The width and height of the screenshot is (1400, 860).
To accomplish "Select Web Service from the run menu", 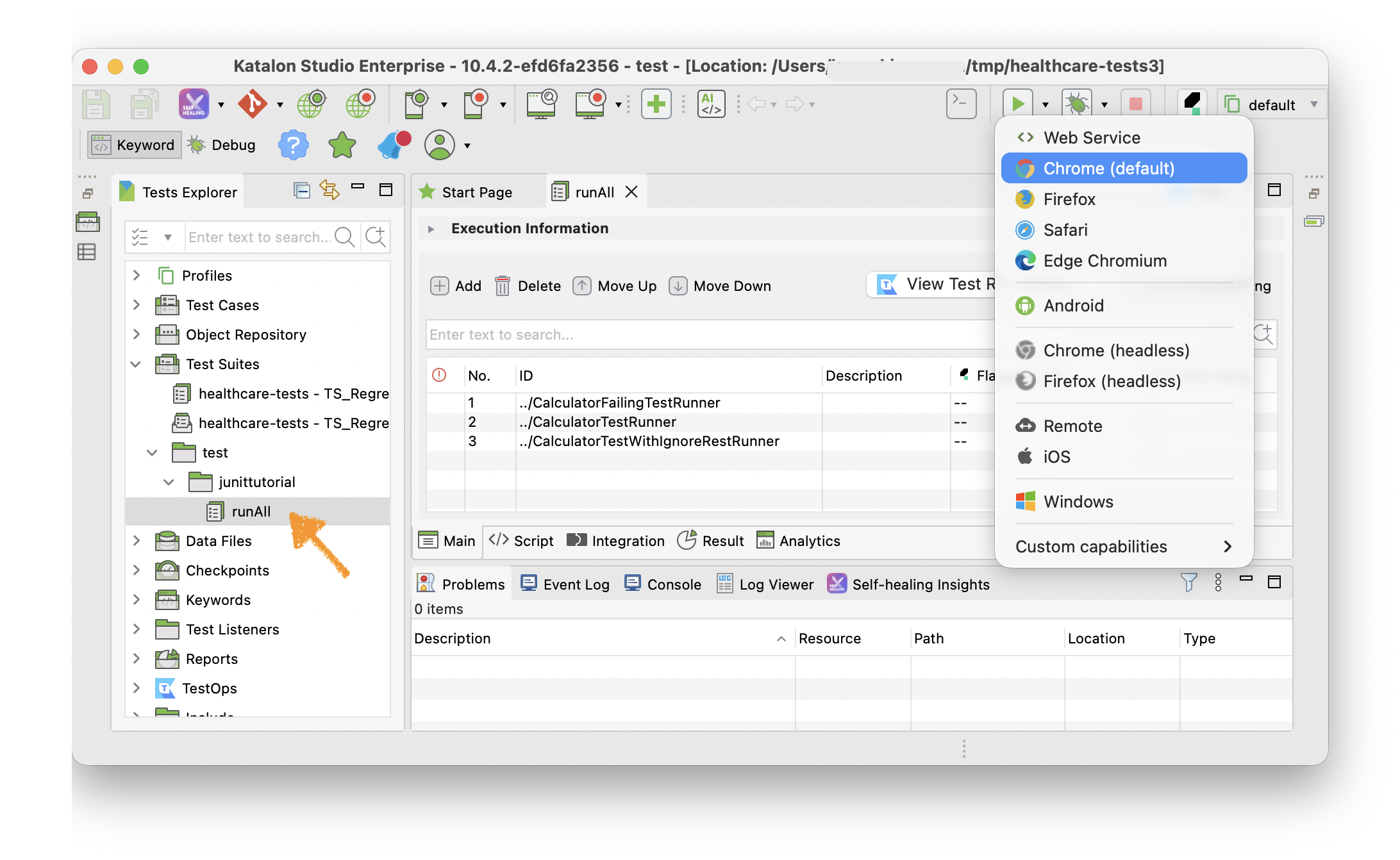I will coord(1124,137).
